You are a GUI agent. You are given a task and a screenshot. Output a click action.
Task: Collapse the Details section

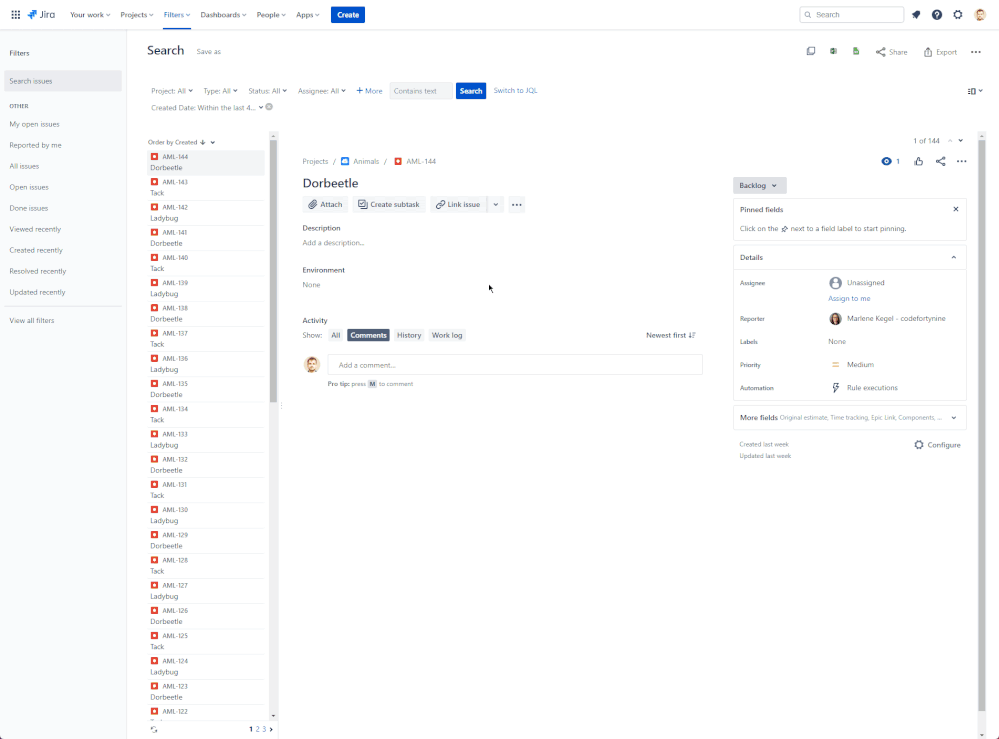tap(954, 257)
